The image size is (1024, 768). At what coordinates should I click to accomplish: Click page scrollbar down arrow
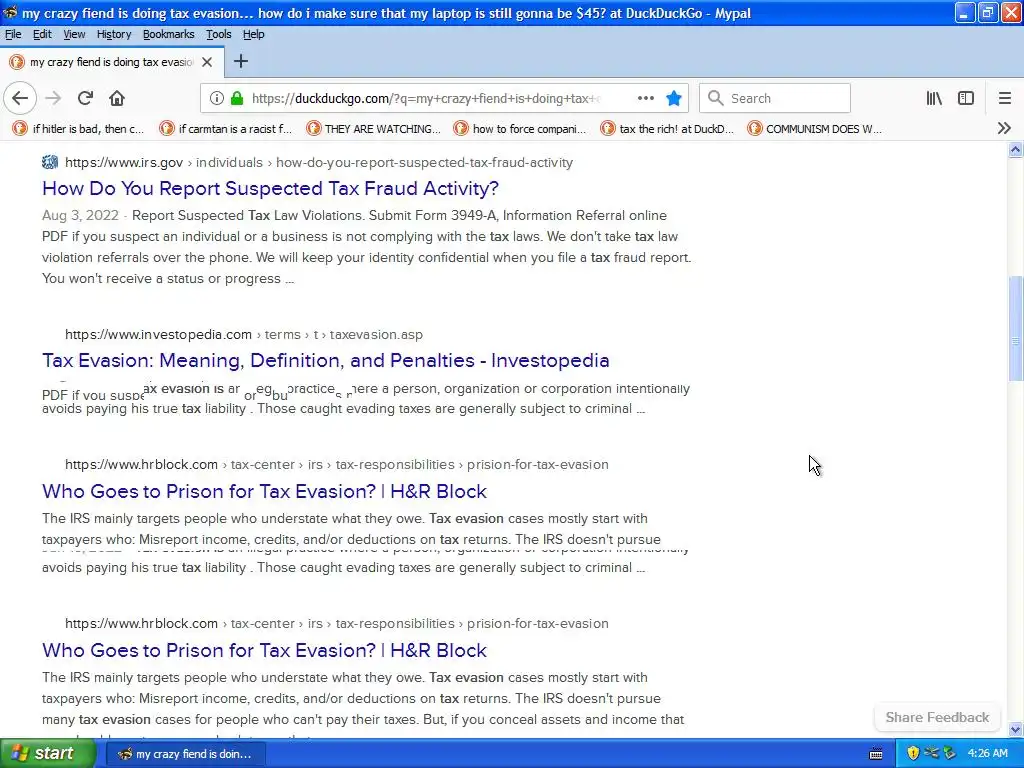tap(1016, 729)
